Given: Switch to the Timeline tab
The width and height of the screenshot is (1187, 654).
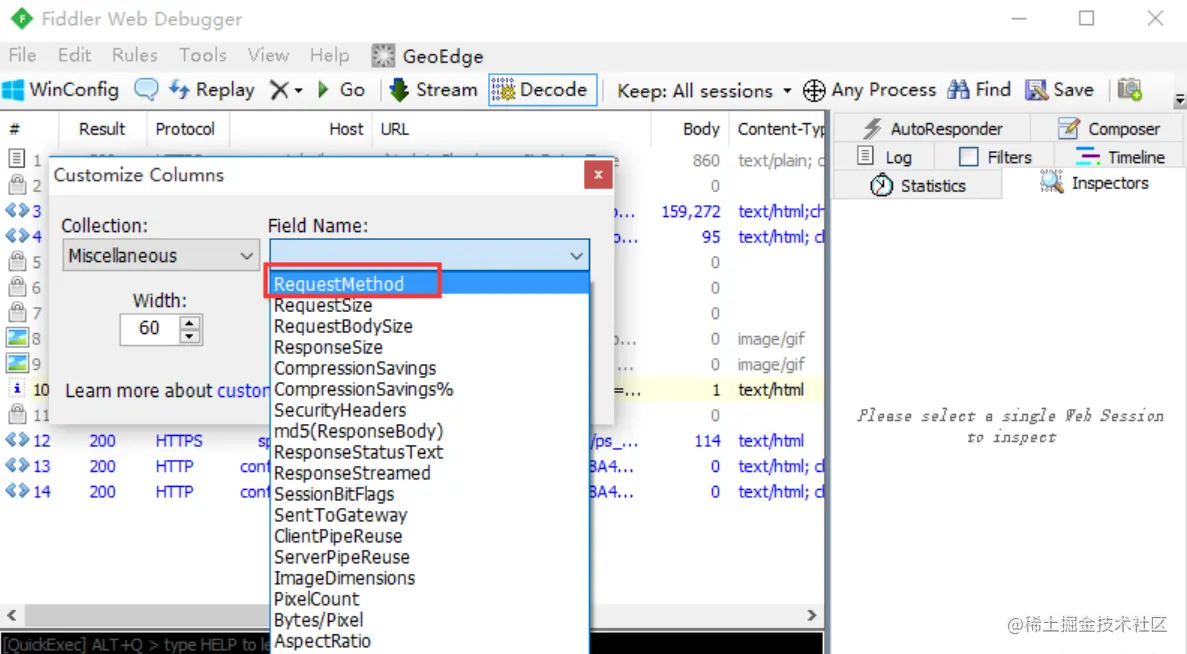Looking at the screenshot, I should [1120, 157].
